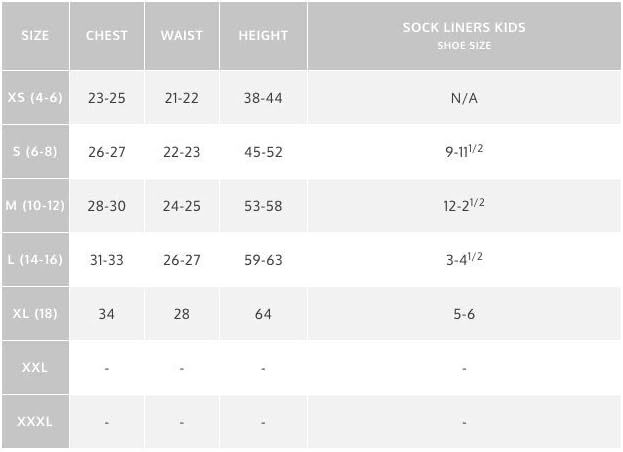The height and width of the screenshot is (452, 623).
Task: Click the CHEST column header
Action: point(107,35)
